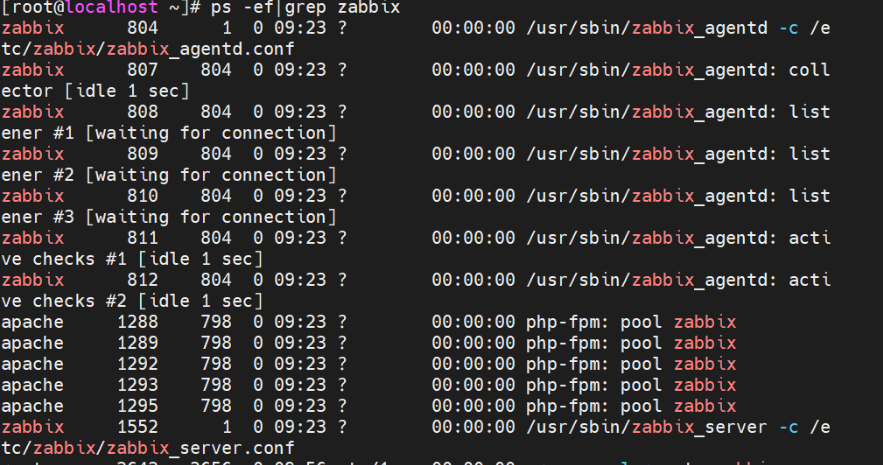
Task: Click the "ener #3 [waiting for connection]" line
Action: (168, 217)
